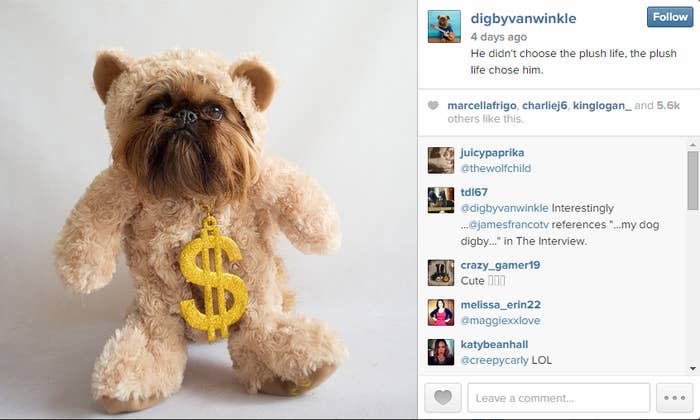The width and height of the screenshot is (700, 420).
Task: Click juicypaprika's avatar thumbnail
Action: [x=441, y=160]
